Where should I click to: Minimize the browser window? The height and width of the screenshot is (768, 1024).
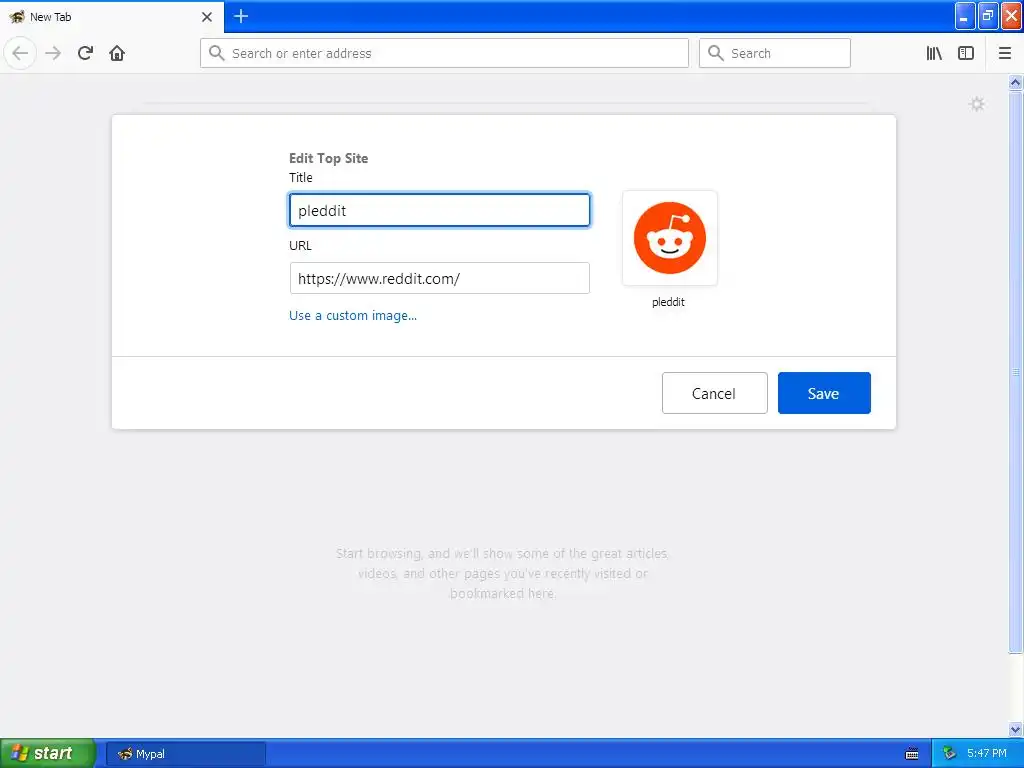(x=965, y=16)
